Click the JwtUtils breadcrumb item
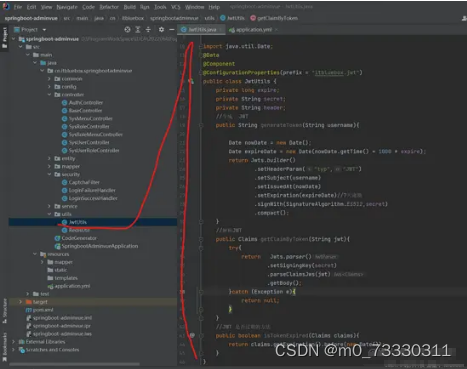Viewport: 467px width, 369px height. (x=232, y=18)
